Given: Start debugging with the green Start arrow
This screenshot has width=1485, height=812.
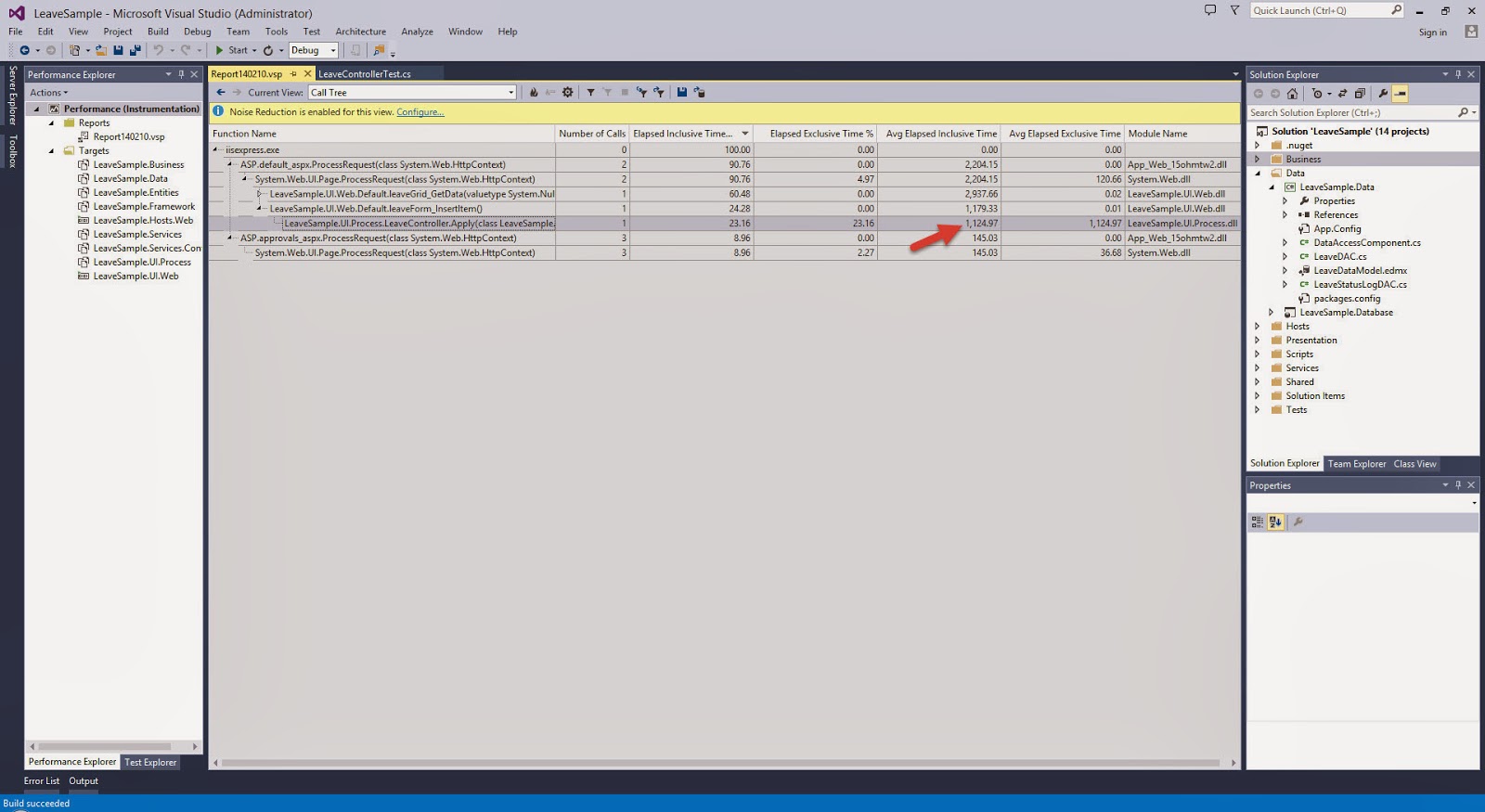Looking at the screenshot, I should coord(232,50).
